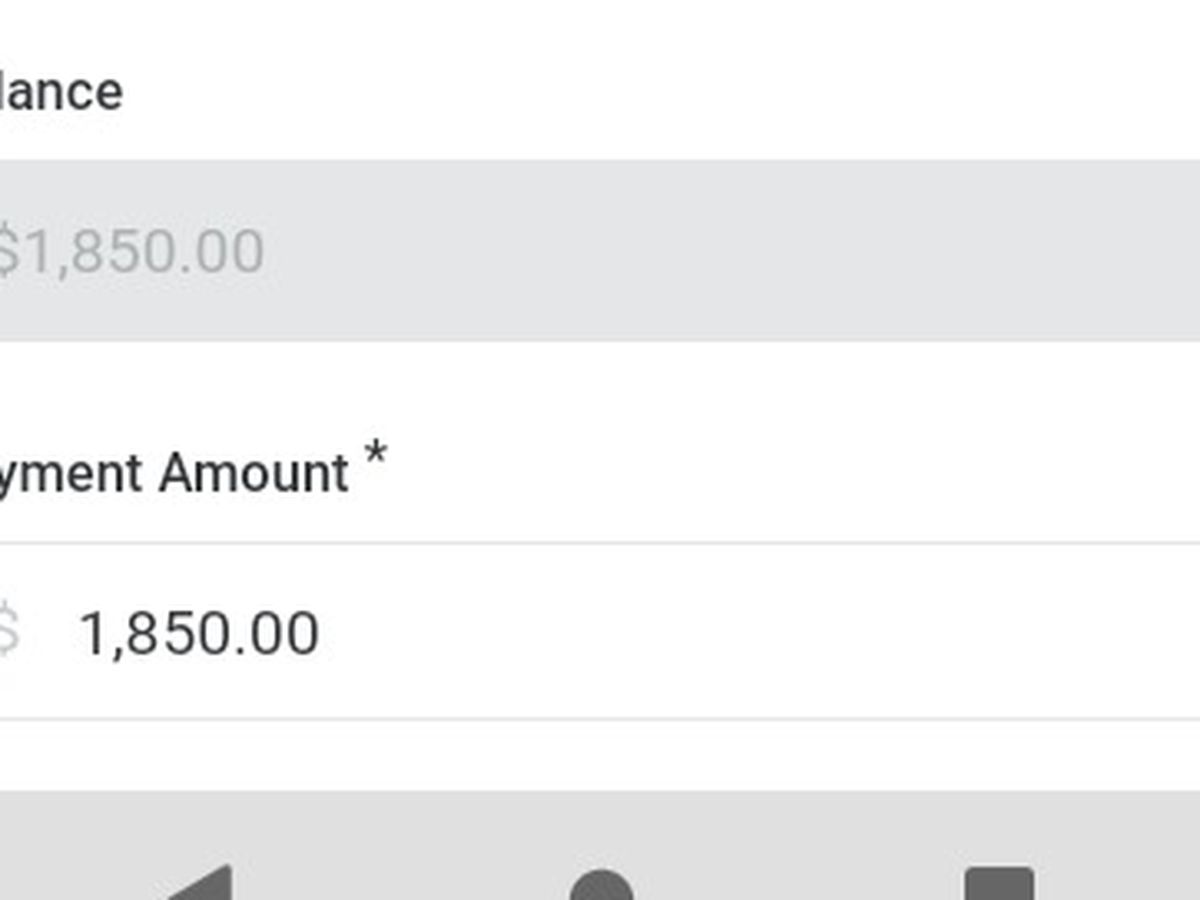Image resolution: width=1200 pixels, height=900 pixels.
Task: Click empty right side of grey Balance field
Action: tap(900, 250)
